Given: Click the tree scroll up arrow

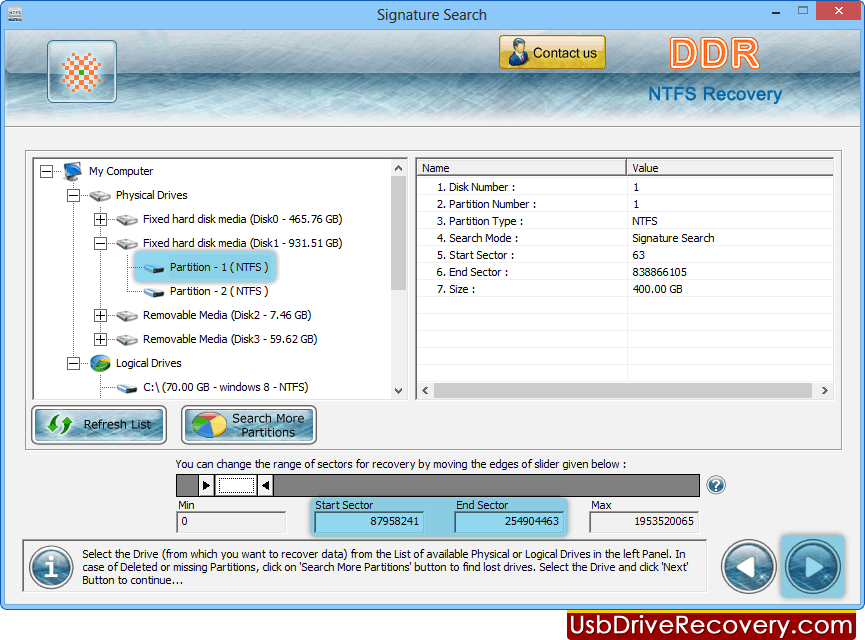Looking at the screenshot, I should pos(398,168).
